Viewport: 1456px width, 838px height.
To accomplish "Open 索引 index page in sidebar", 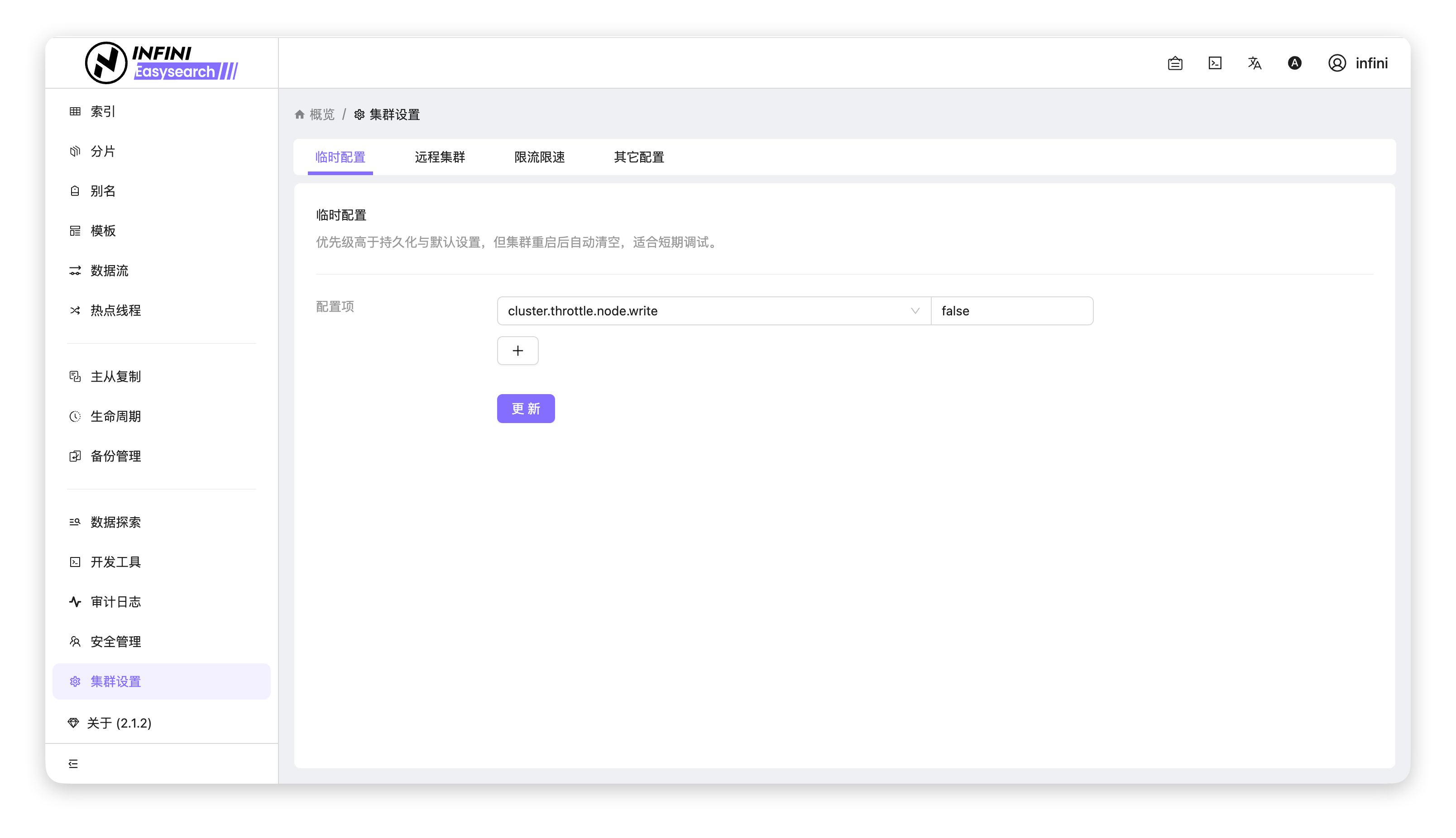I will click(102, 112).
